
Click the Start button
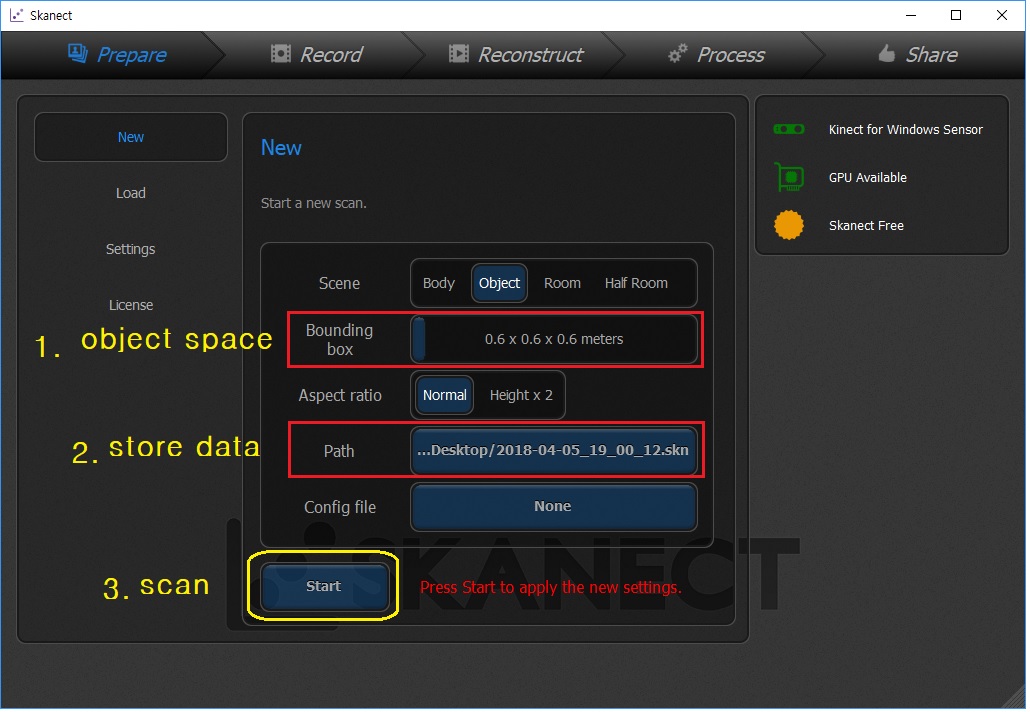coord(324,587)
